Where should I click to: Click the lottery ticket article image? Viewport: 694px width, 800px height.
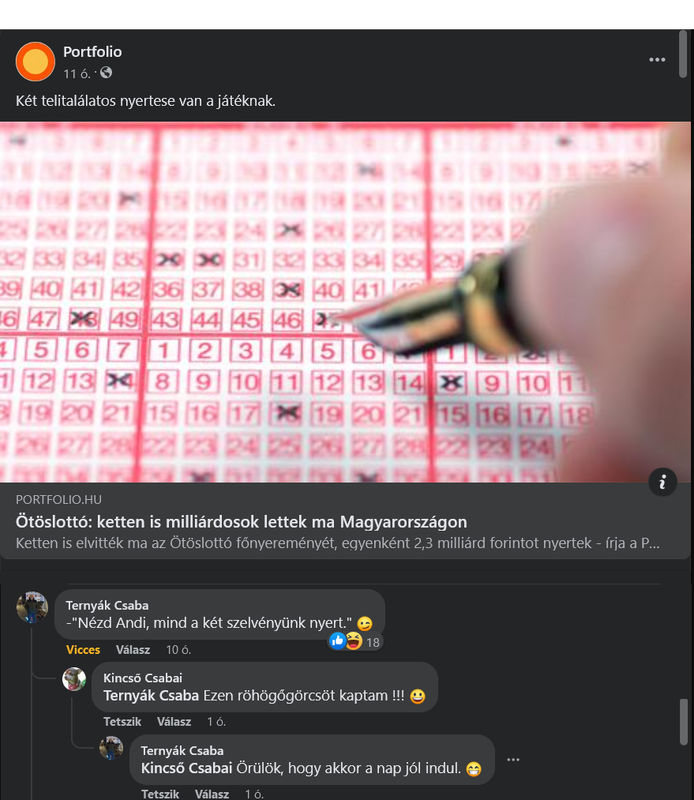(345, 302)
